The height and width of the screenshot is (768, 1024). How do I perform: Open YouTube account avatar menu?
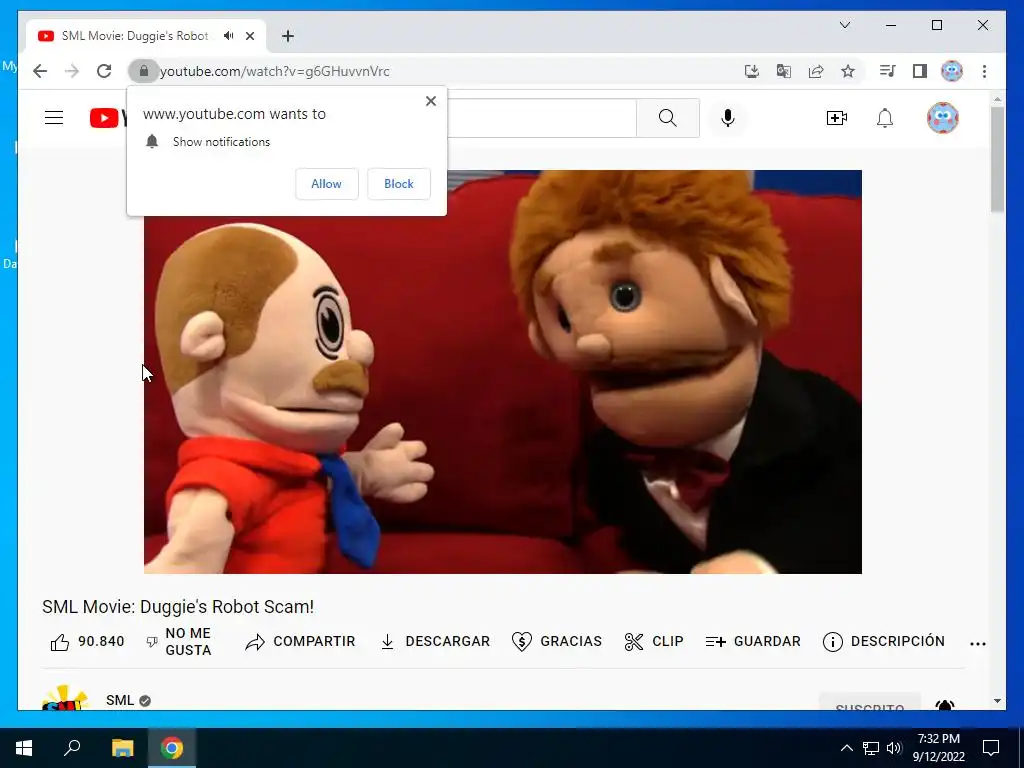pos(942,118)
